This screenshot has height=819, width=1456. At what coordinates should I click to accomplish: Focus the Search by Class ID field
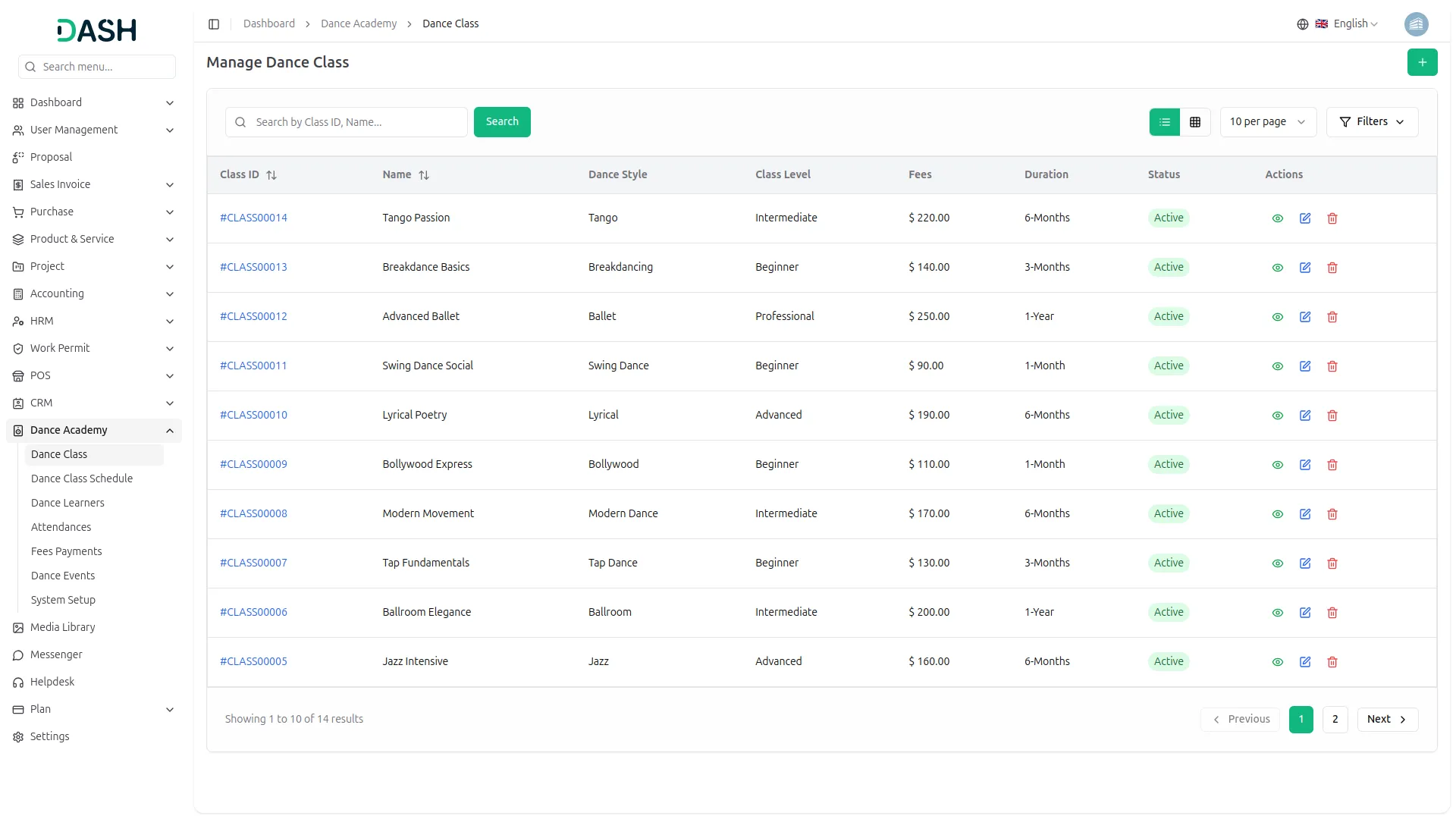[x=356, y=122]
